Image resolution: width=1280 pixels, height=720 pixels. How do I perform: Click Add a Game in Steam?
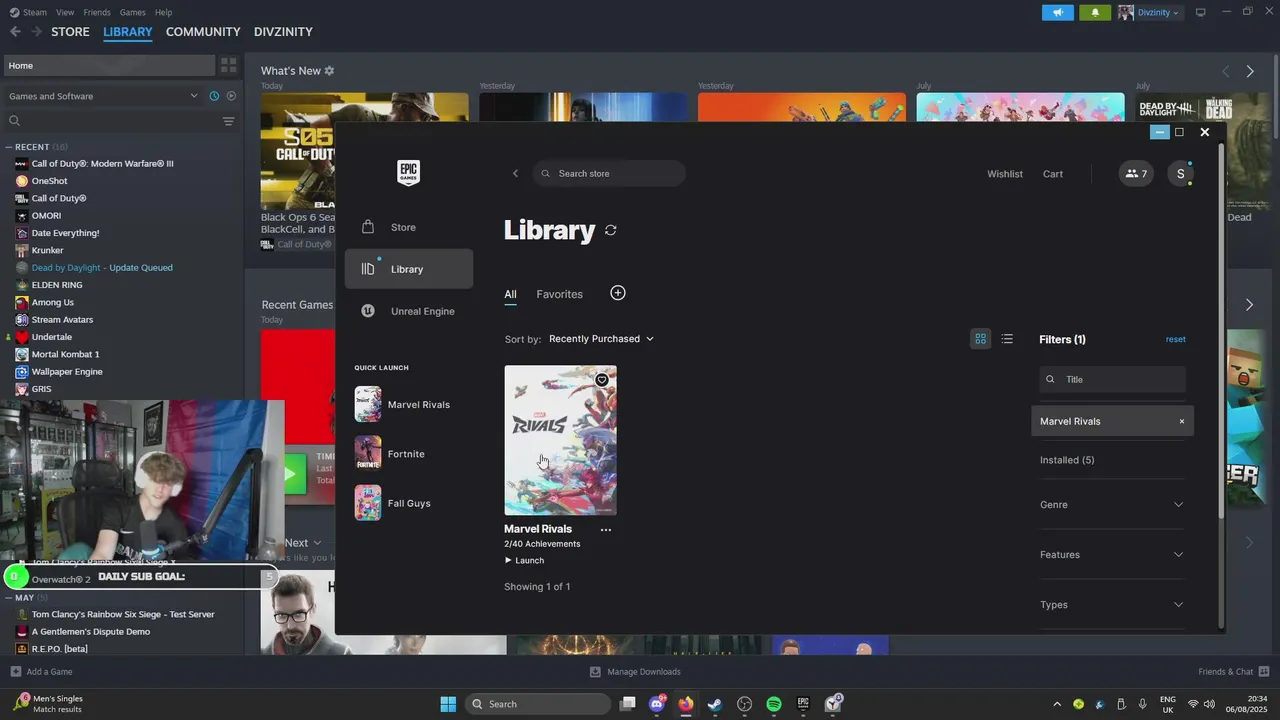pyautogui.click(x=41, y=672)
